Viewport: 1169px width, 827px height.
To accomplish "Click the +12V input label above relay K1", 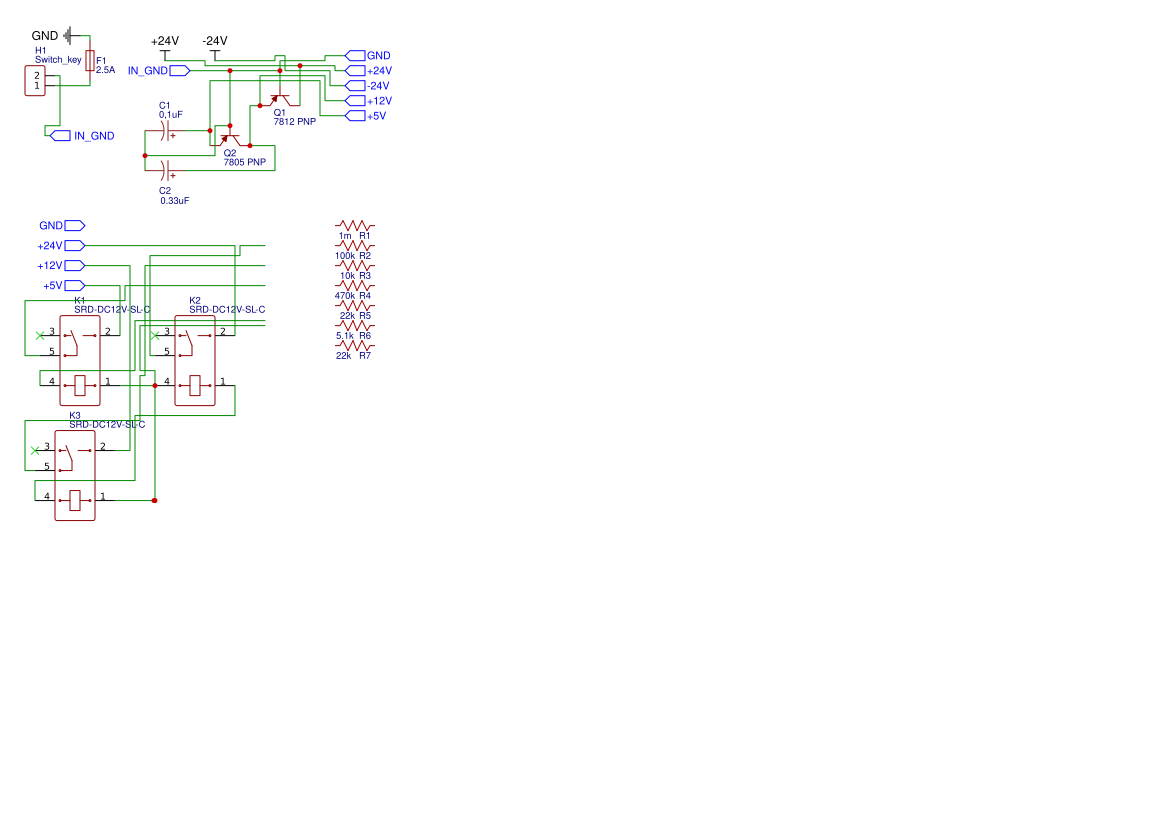I will coord(61,265).
